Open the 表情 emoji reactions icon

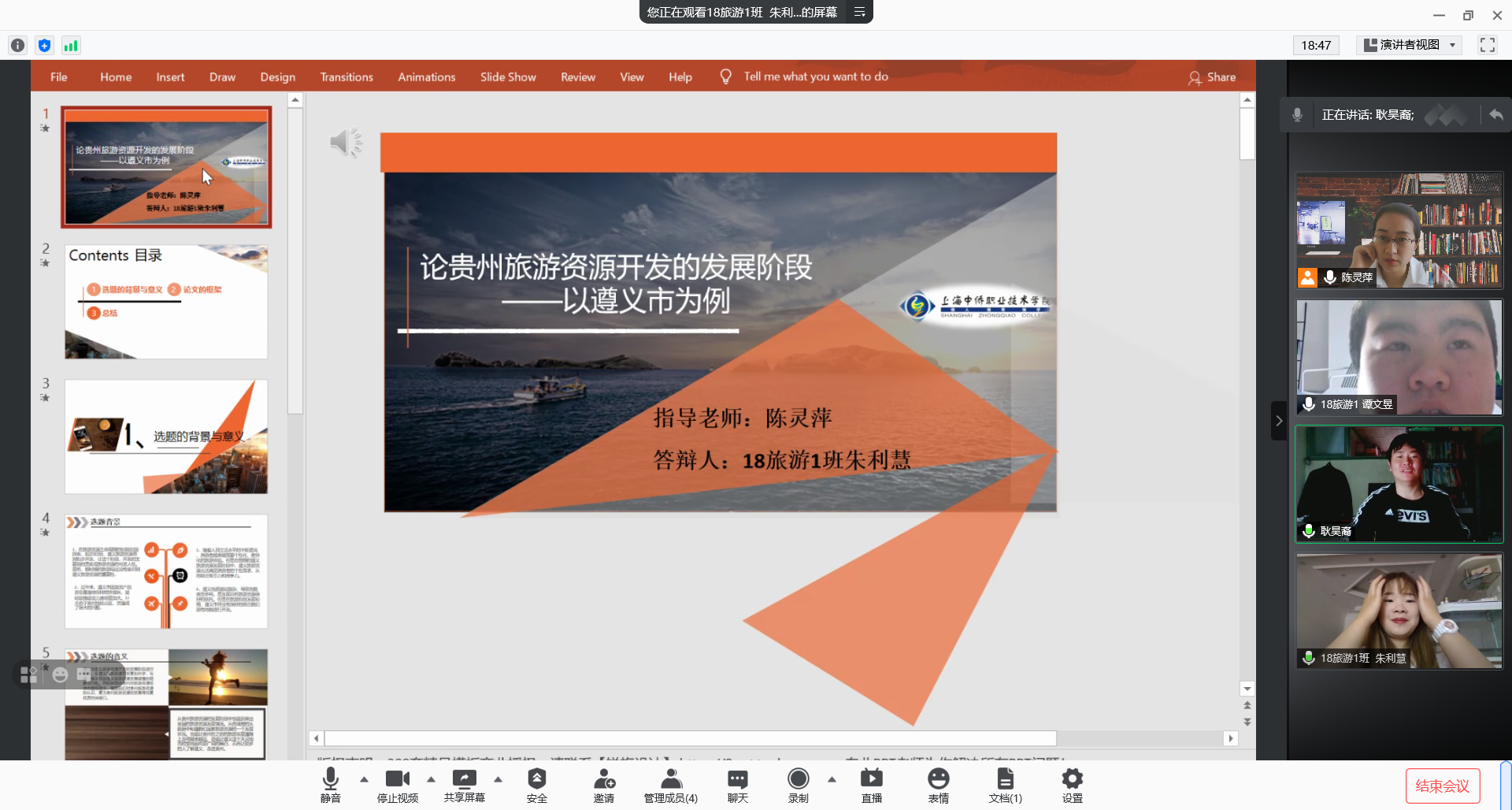coord(938,784)
